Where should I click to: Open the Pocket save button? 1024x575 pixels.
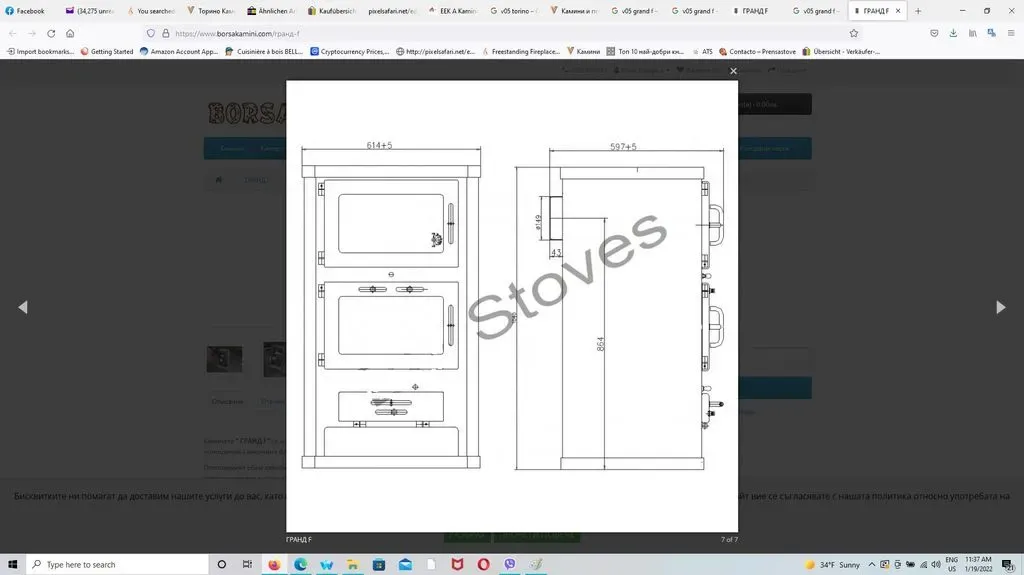[x=934, y=33]
